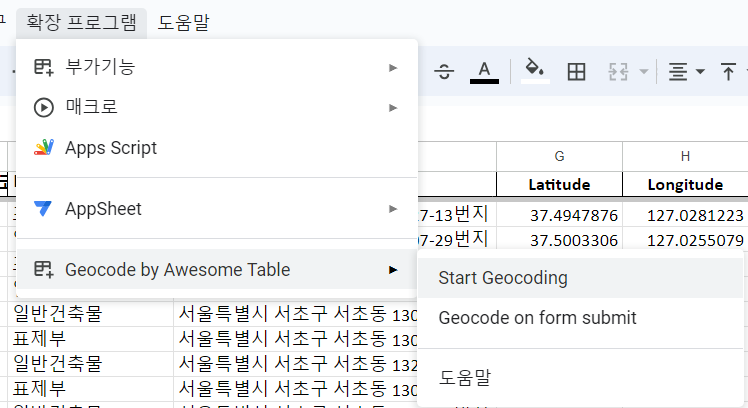Open 부가기능 submenu
The height and width of the screenshot is (408, 748).
(217, 67)
